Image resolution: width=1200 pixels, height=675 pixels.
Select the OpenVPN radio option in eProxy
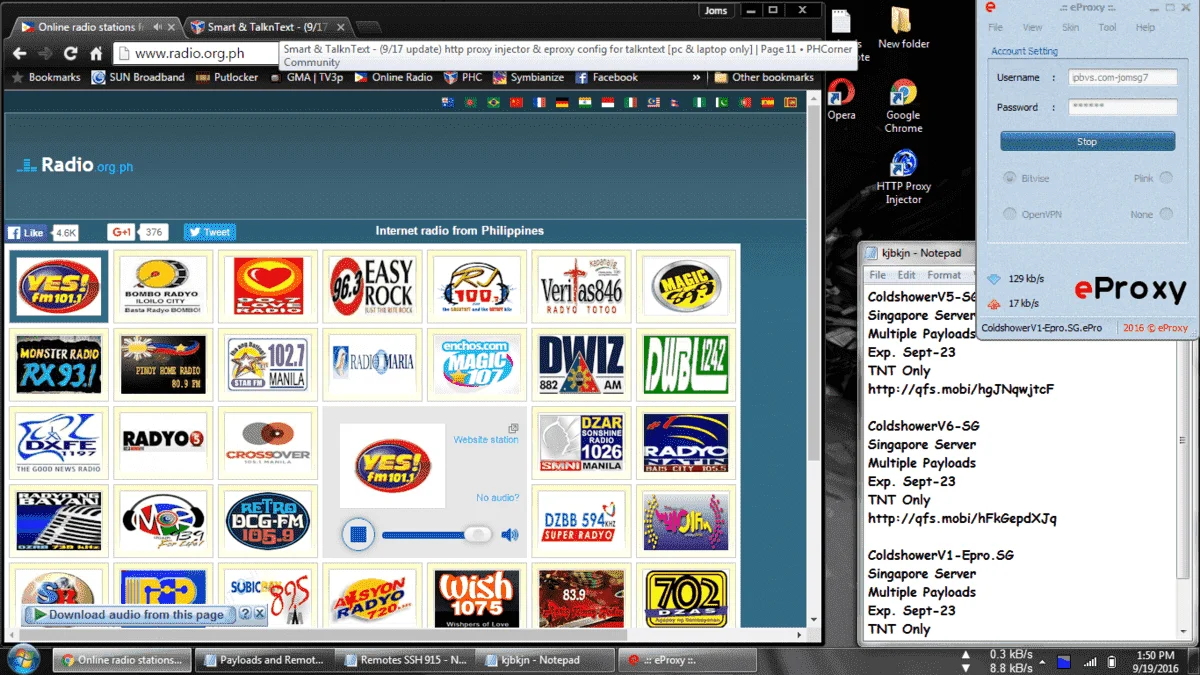click(x=1009, y=214)
